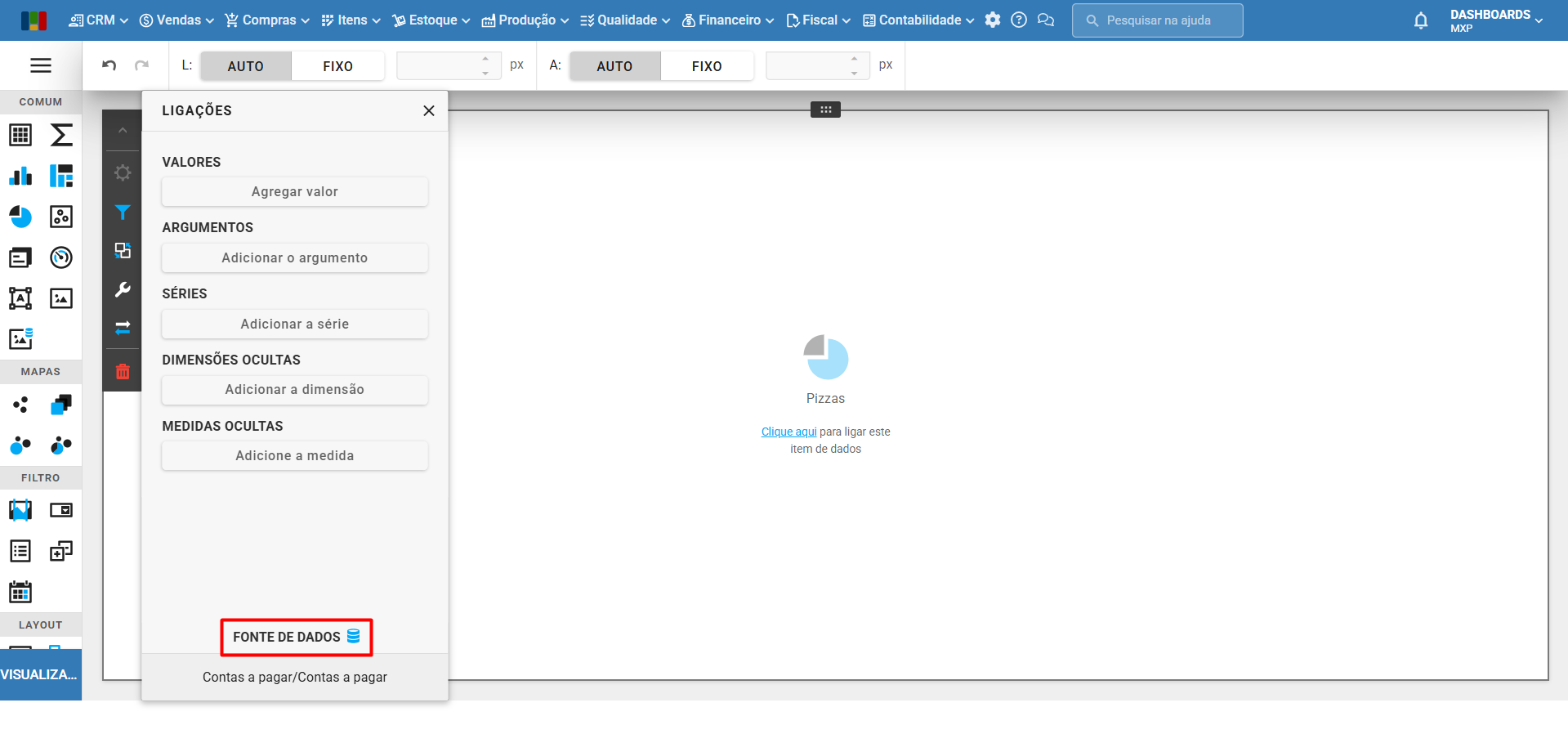Redo the last undone action
Viewport: 1568px width, 734px height.
click(141, 65)
